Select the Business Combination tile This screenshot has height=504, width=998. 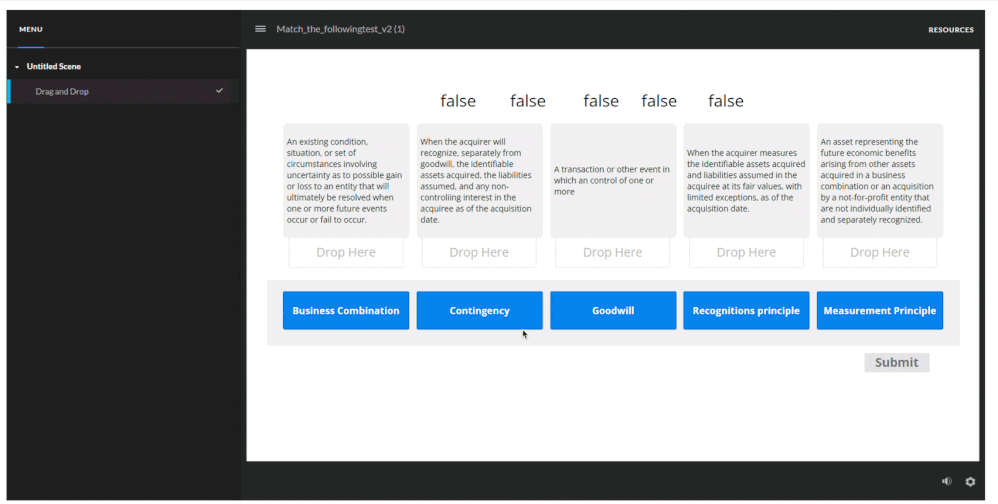[x=346, y=311]
